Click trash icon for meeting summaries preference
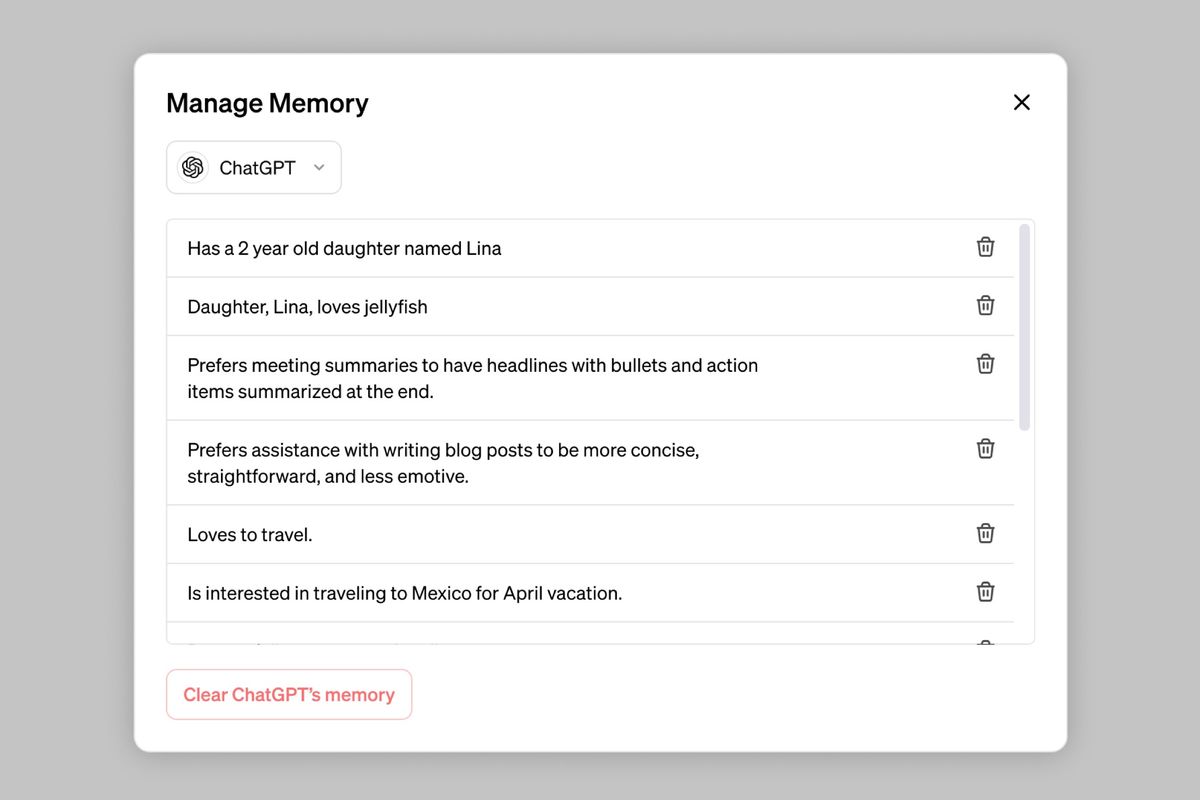The height and width of the screenshot is (800, 1200). tap(985, 364)
